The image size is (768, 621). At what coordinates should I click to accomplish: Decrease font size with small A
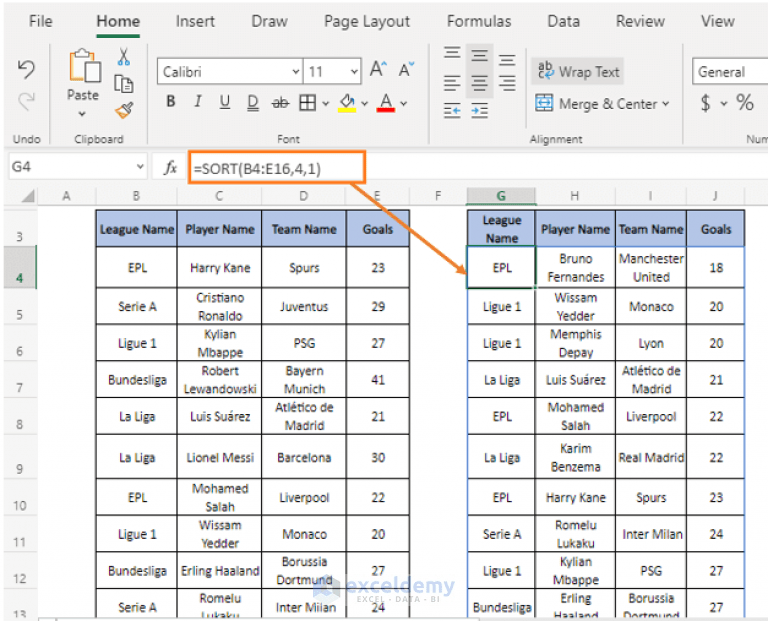(406, 70)
